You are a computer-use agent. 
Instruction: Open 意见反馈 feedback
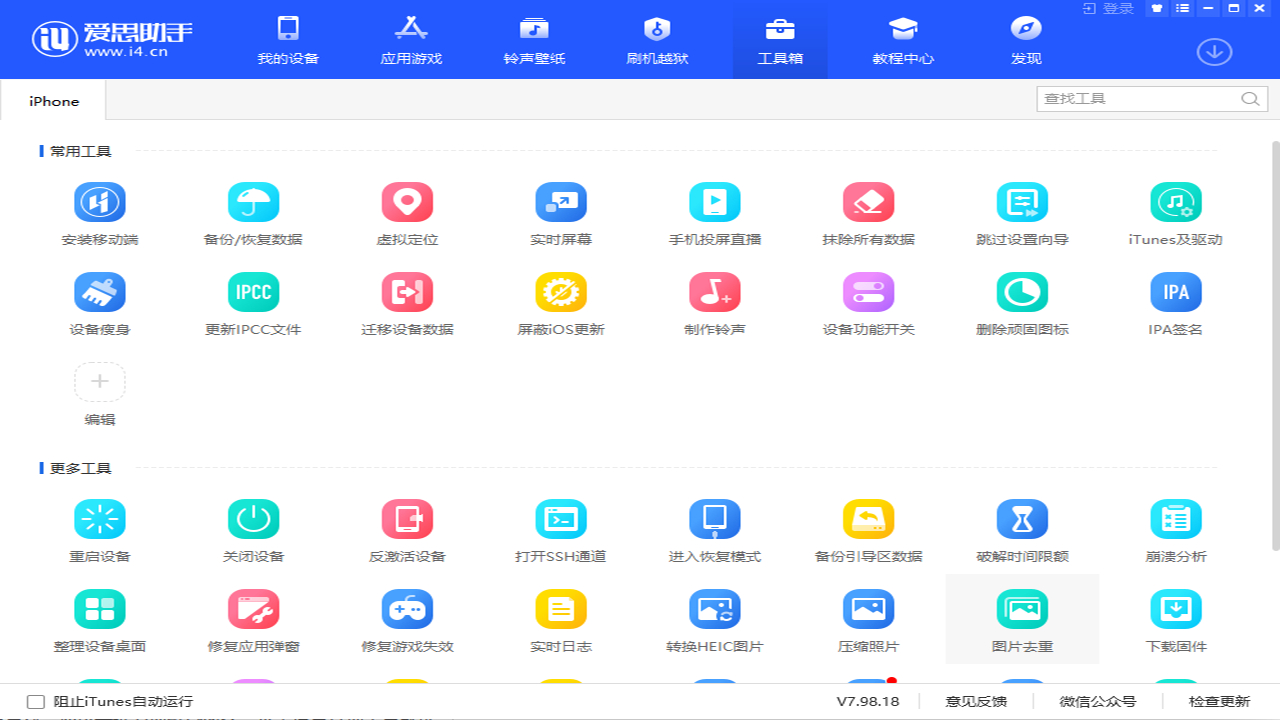(975, 701)
